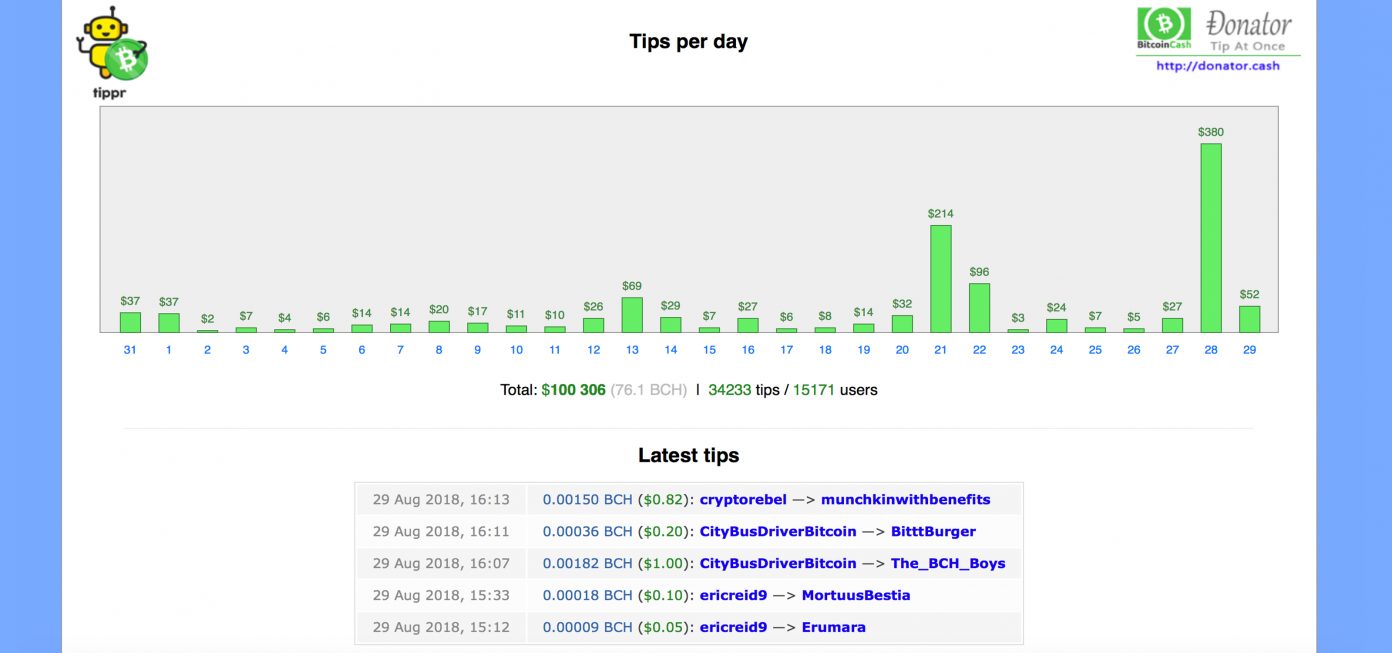Image resolution: width=1392 pixels, height=653 pixels.
Task: Open day 20 link below chart
Action: point(902,350)
